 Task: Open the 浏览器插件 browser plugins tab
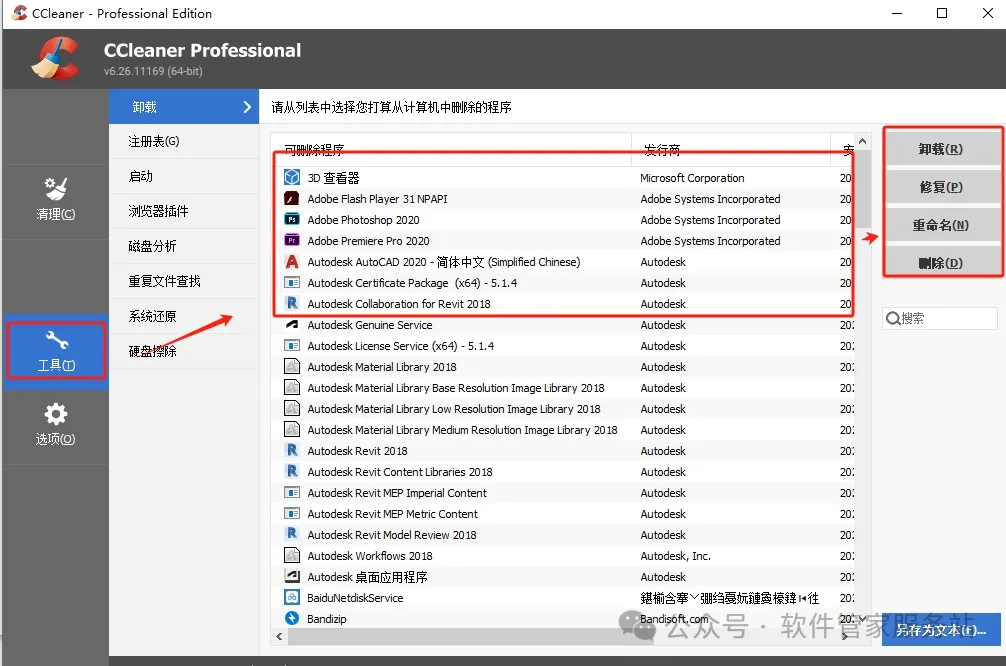(183, 212)
